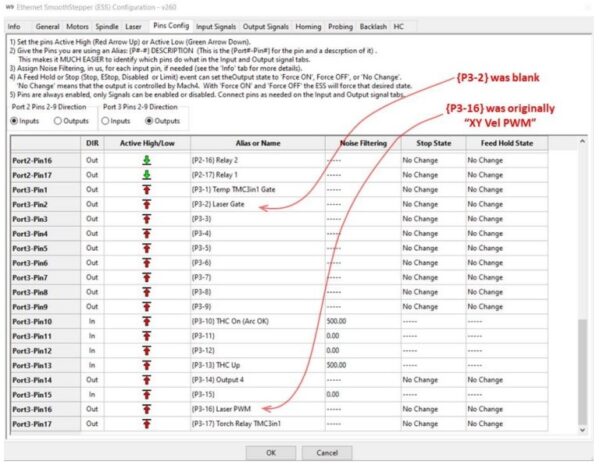Select Inputs for Port 2 Pins 2-9
This screenshot has height=465, width=600.
(x=15, y=121)
